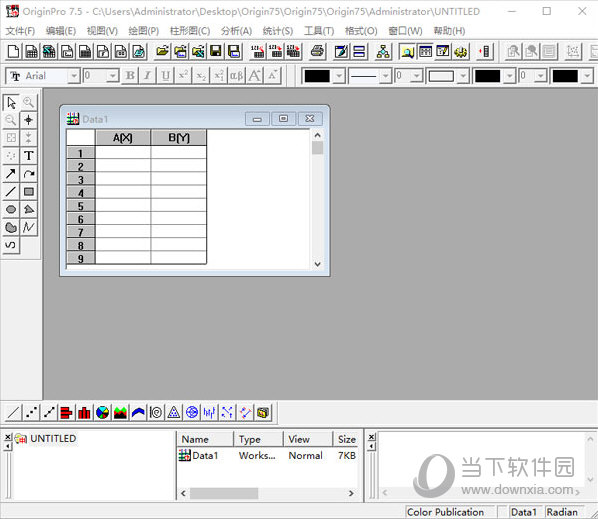The width and height of the screenshot is (598, 519).
Task: Open the rightmost black color dropdown arrow
Action: tap(587, 76)
